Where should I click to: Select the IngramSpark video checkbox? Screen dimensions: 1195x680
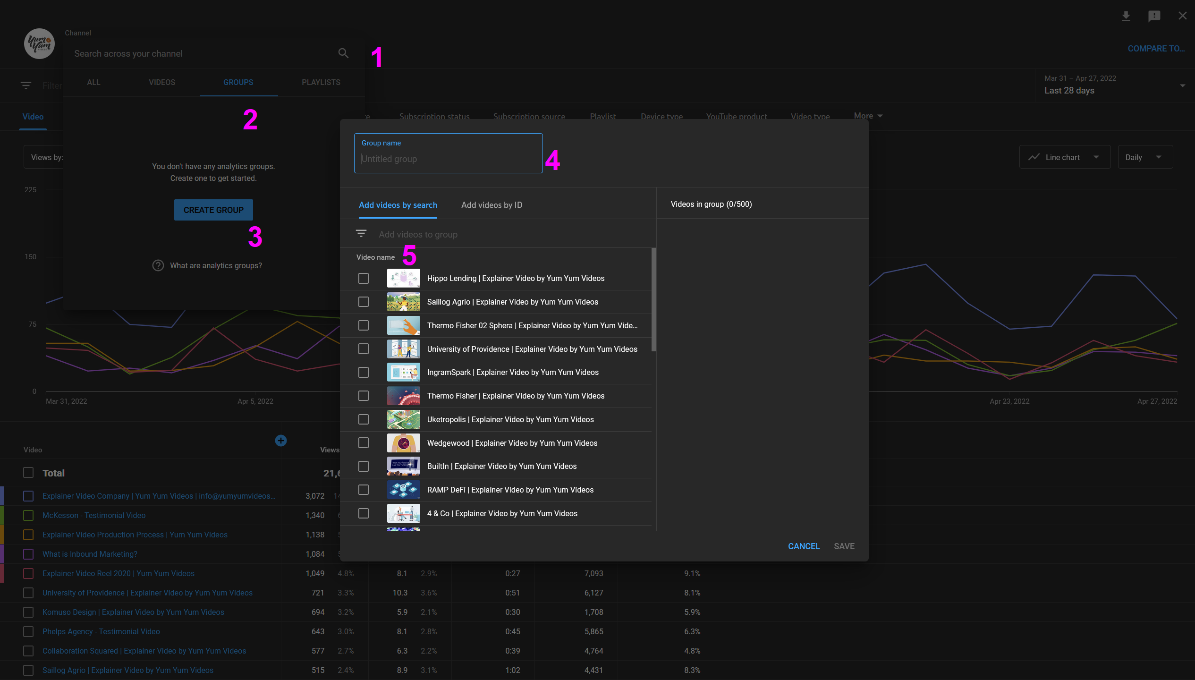click(x=364, y=372)
